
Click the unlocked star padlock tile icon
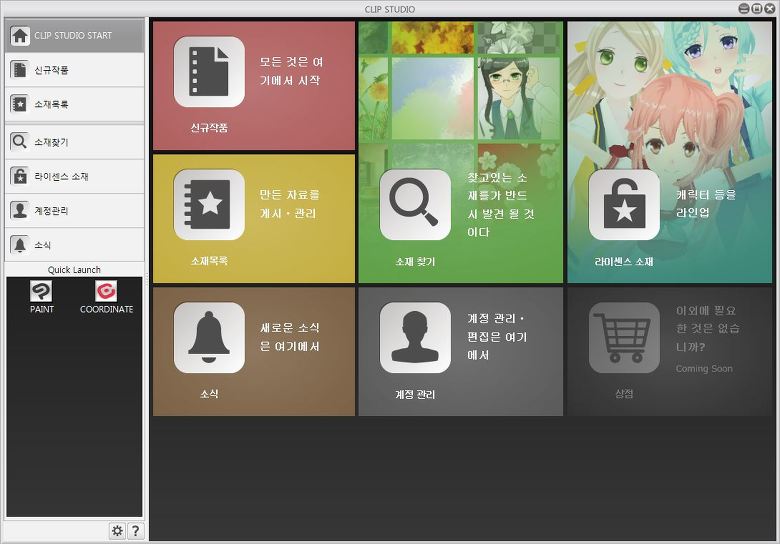click(624, 204)
